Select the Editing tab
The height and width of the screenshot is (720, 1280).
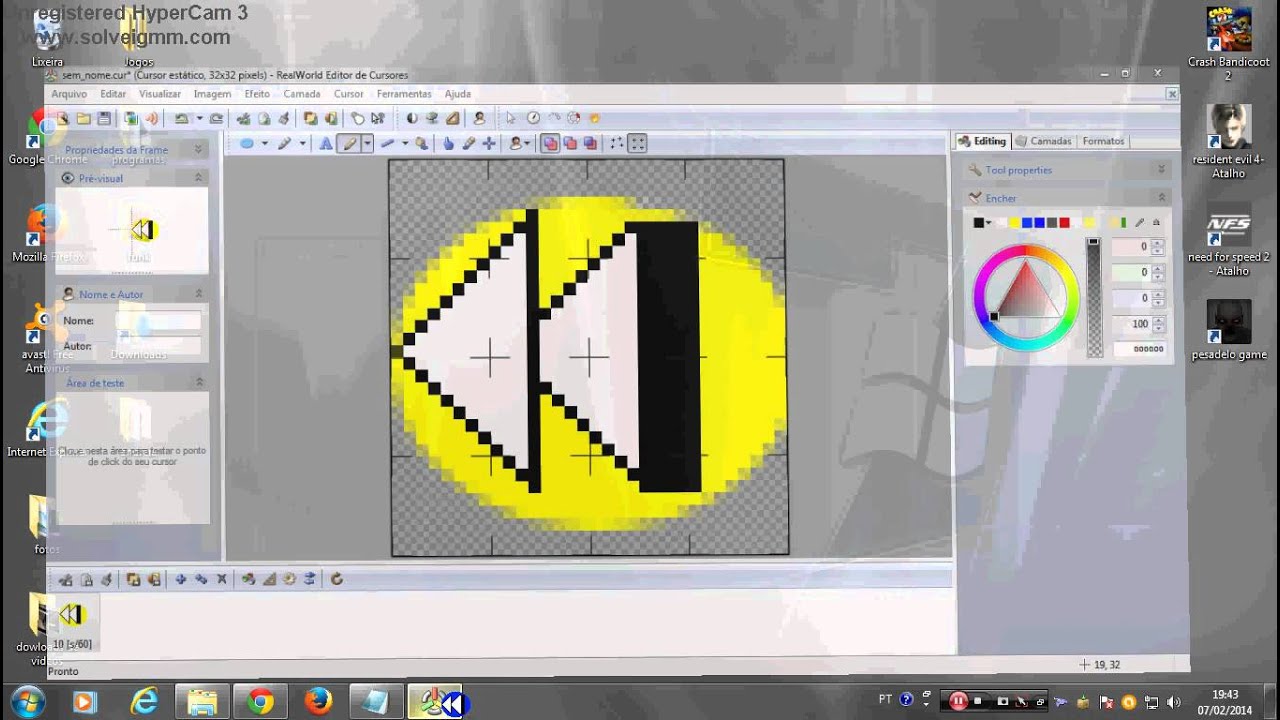982,141
